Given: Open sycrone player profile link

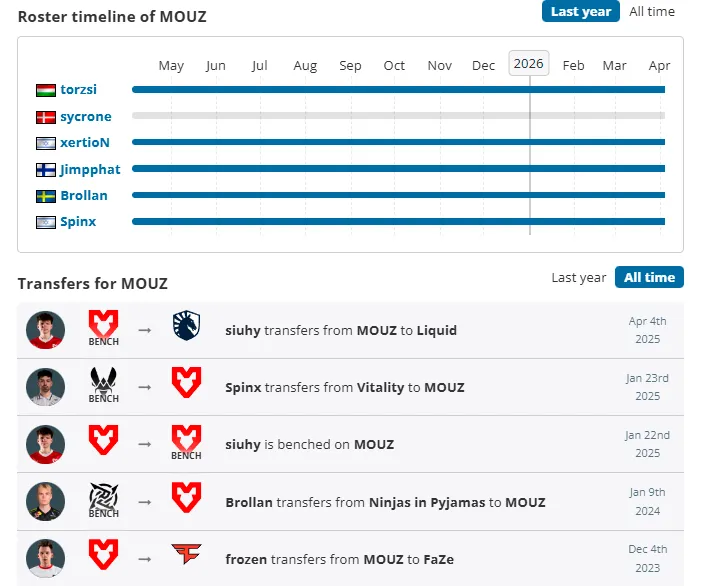Looking at the screenshot, I should (86, 116).
